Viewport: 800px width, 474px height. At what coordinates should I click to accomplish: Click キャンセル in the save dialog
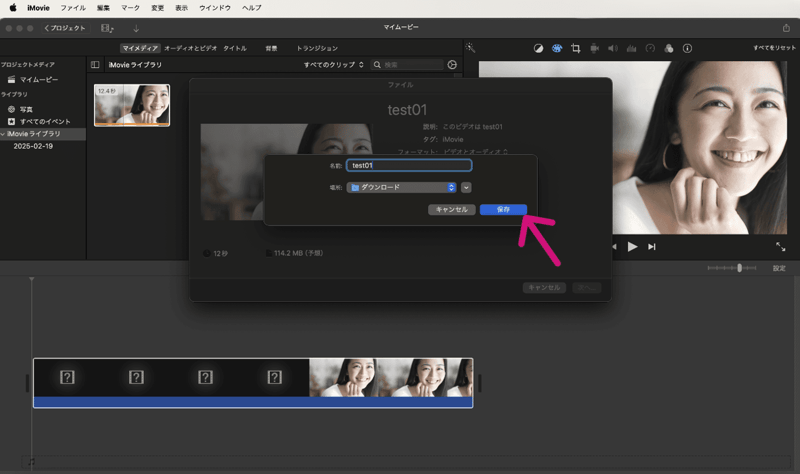(x=451, y=210)
